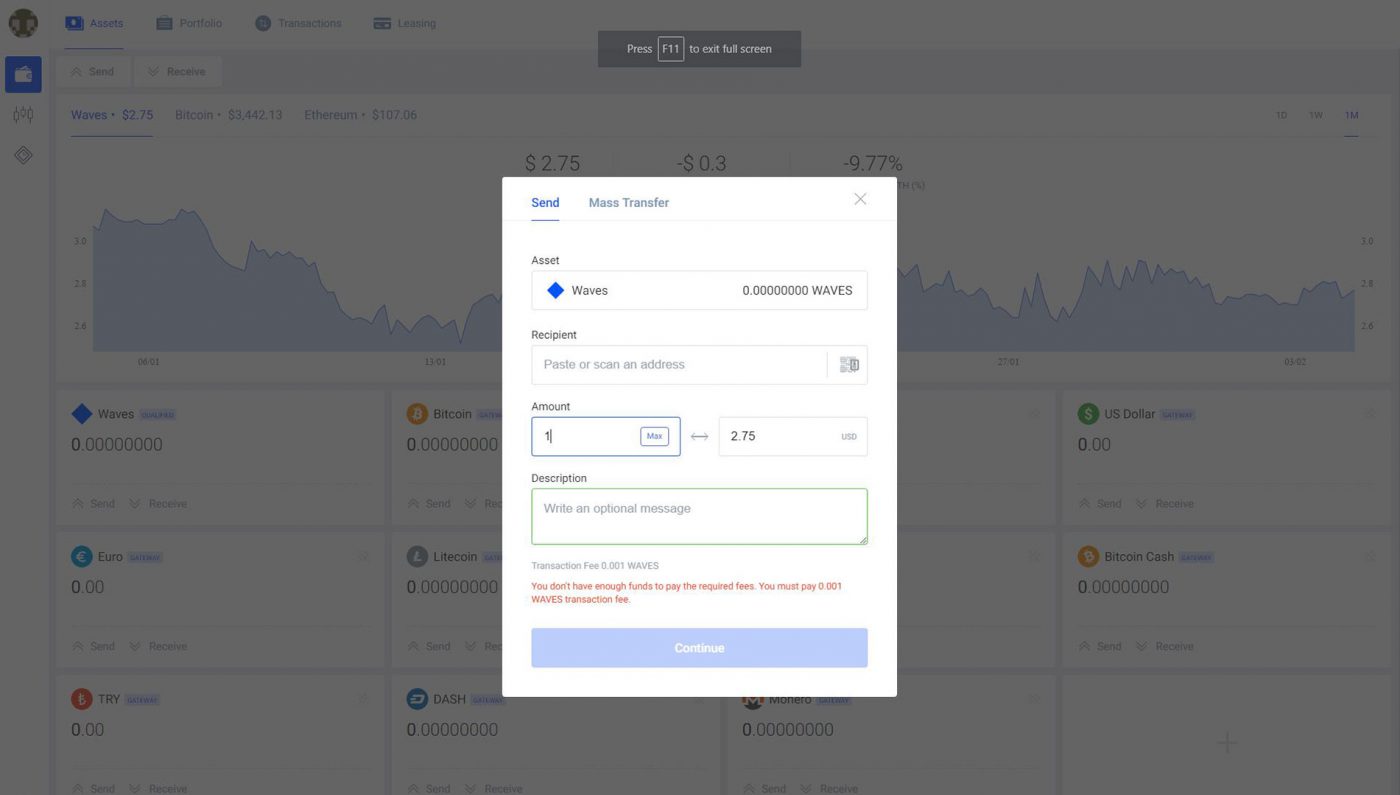Open the Leasing tab
Screen dimensions: 1400x795
(404, 23)
